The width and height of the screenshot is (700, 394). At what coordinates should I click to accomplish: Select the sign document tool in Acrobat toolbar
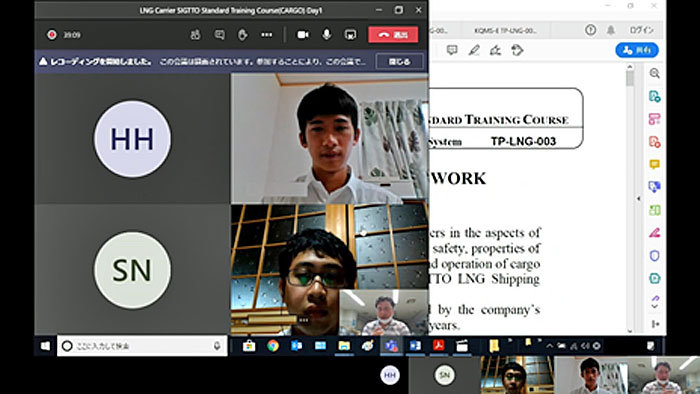(x=495, y=50)
